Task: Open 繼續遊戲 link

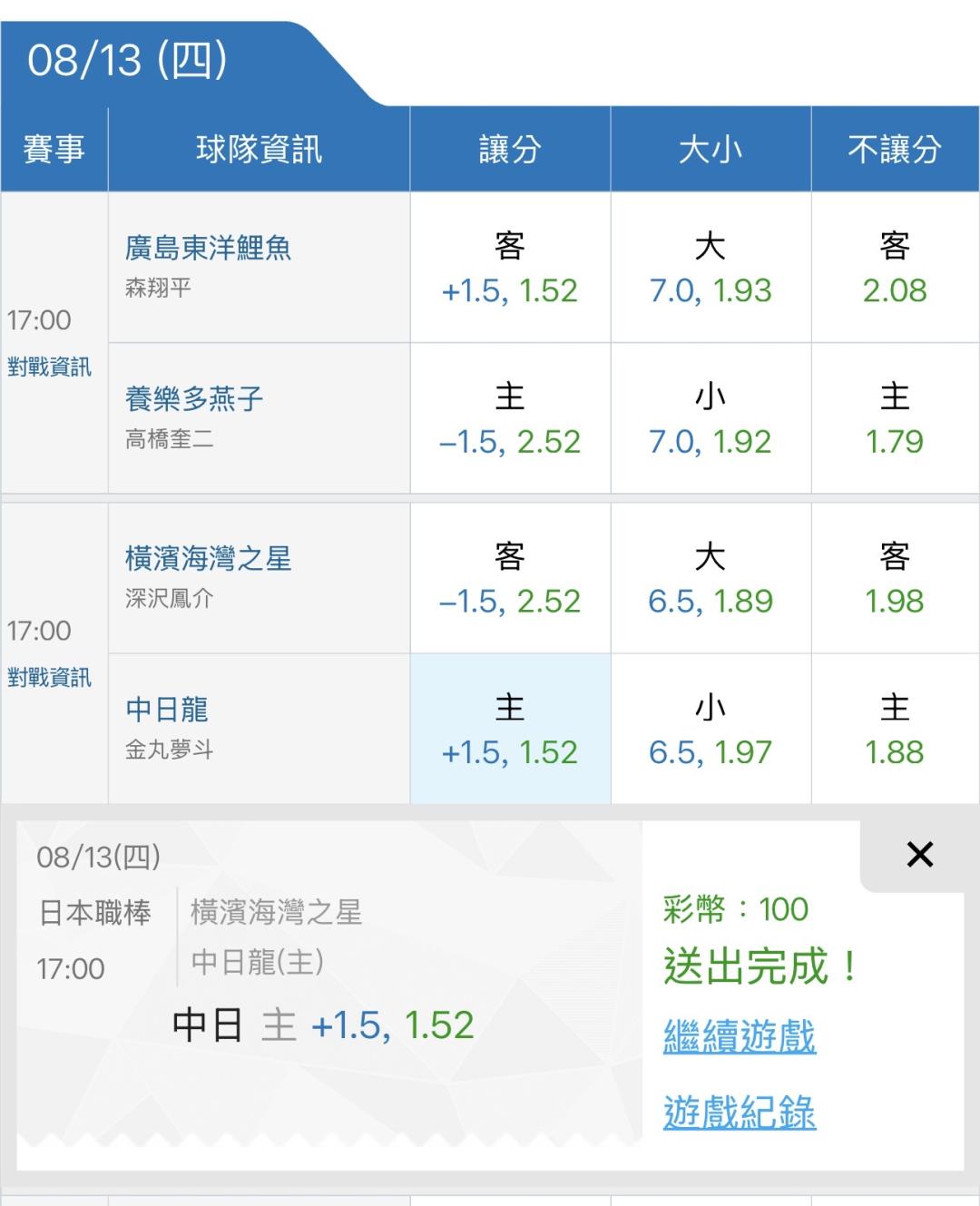Action: 740,1036
